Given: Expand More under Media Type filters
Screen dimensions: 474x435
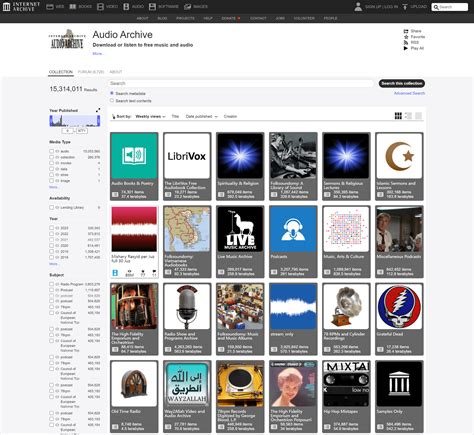Looking at the screenshot, I should click(53, 187).
